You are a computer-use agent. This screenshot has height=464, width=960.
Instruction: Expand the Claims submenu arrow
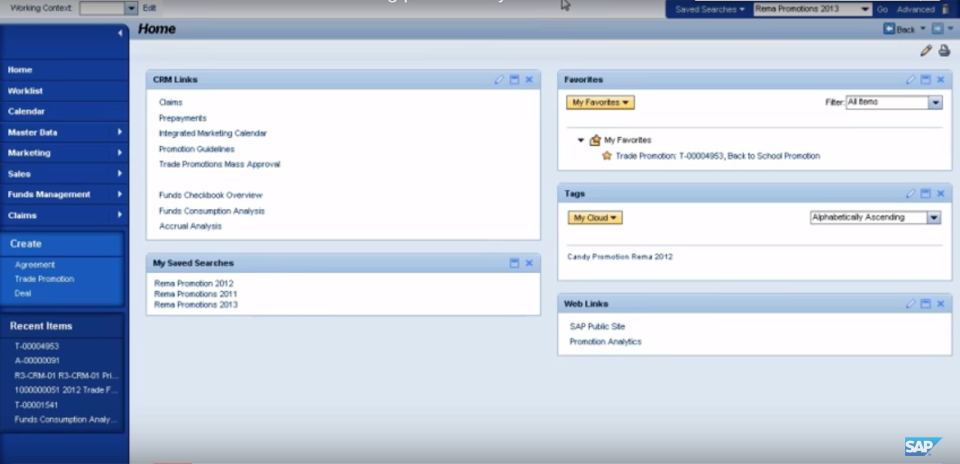pyautogui.click(x=119, y=215)
